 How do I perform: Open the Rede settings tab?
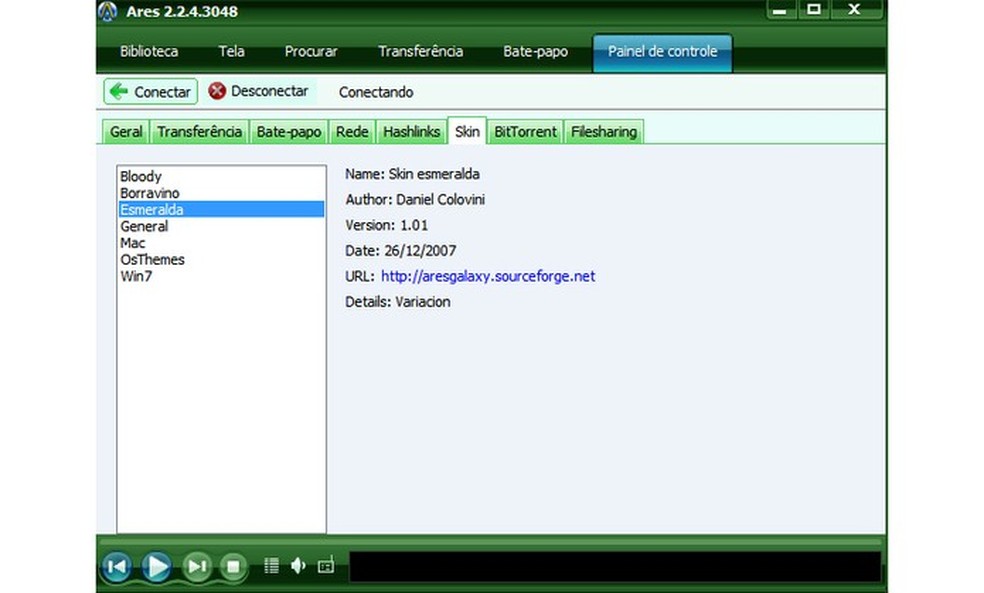click(352, 132)
